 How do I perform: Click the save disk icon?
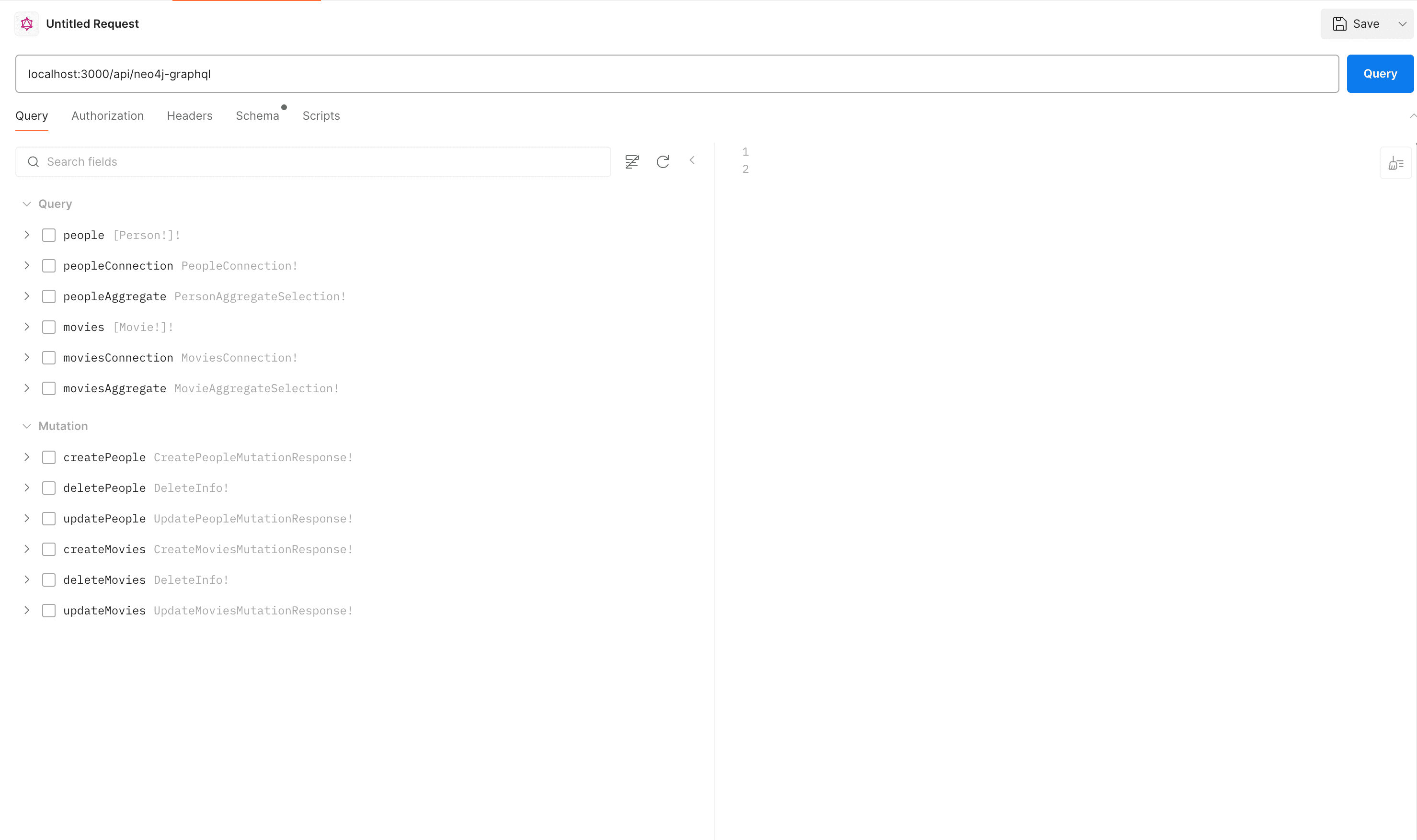click(1339, 24)
